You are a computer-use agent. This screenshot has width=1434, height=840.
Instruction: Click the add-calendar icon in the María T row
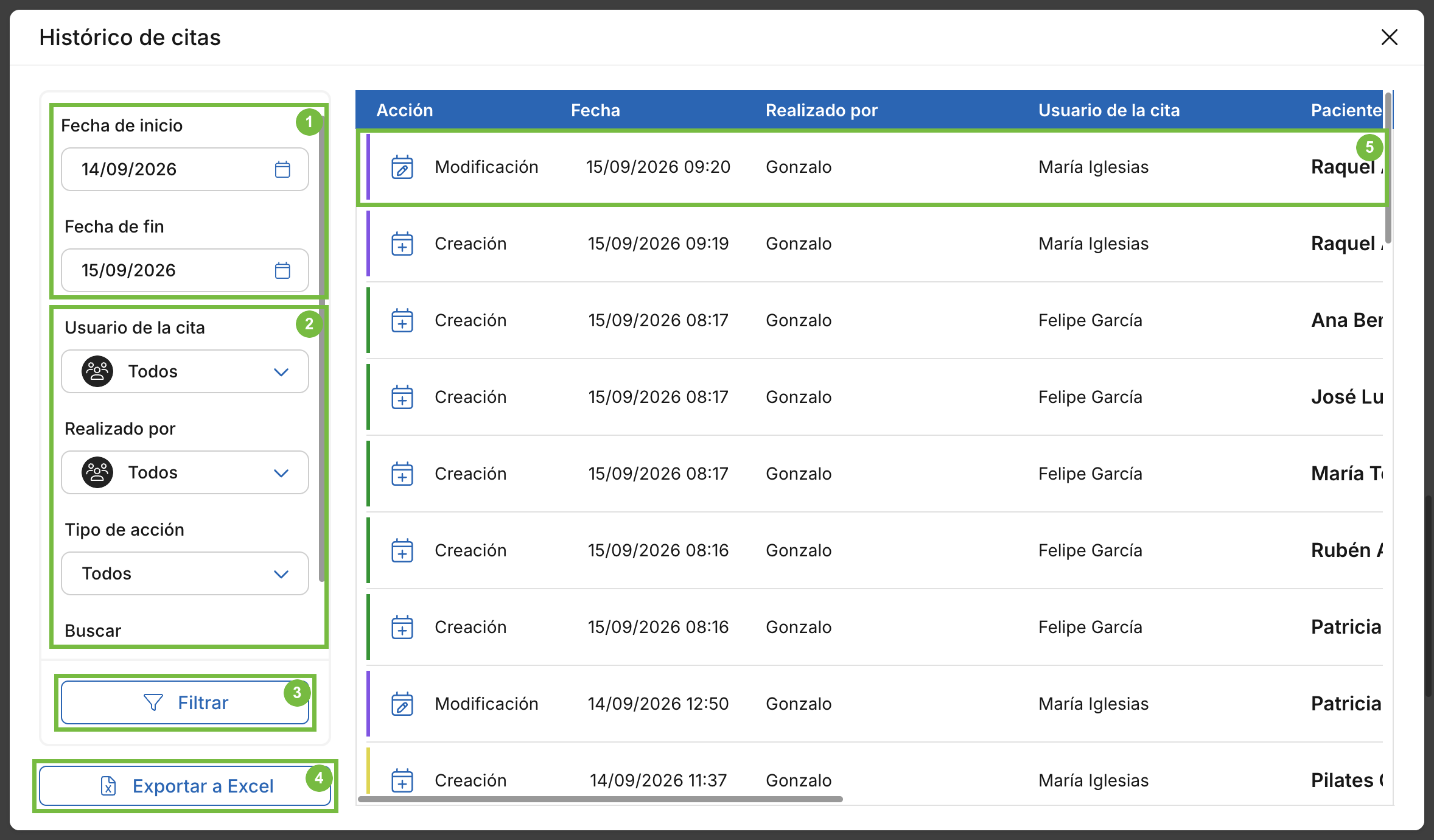coord(402,474)
